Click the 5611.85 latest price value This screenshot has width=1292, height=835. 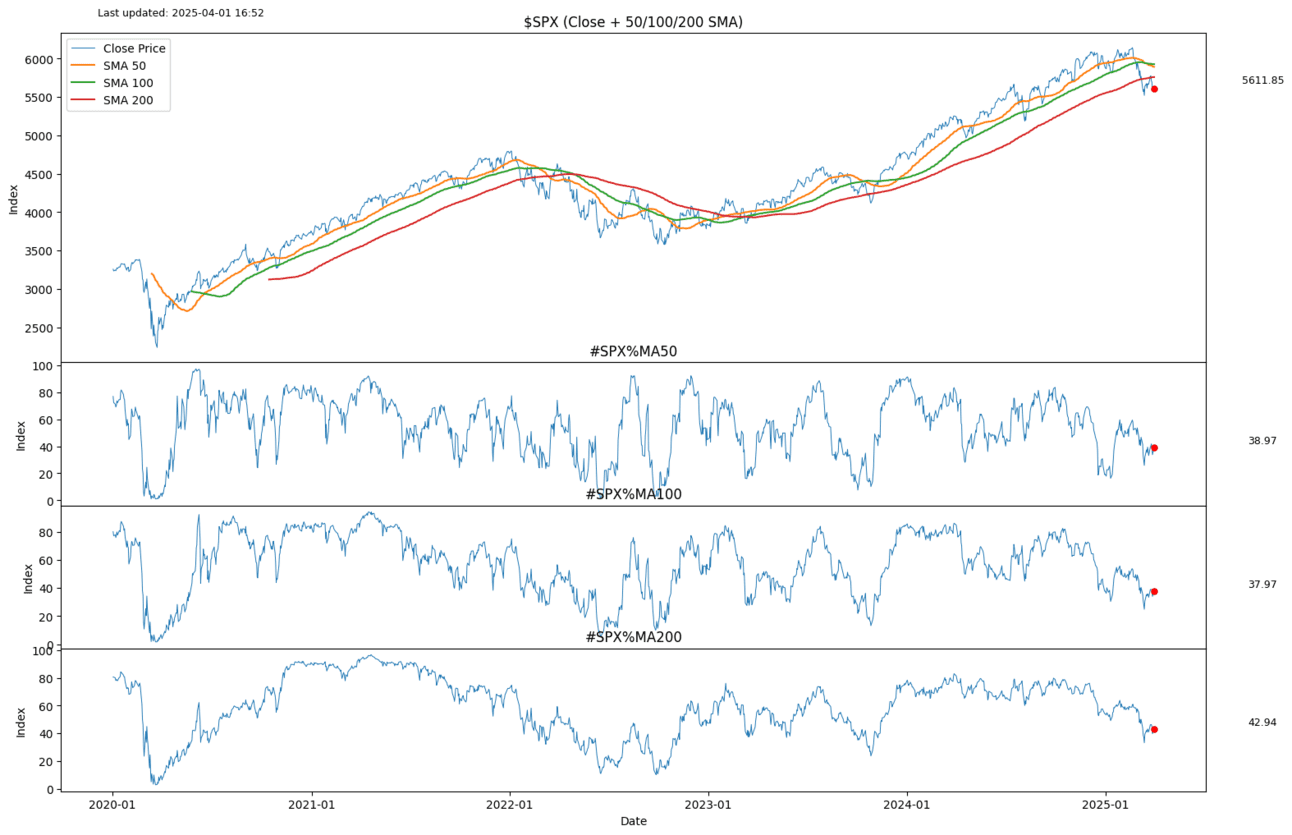click(x=1262, y=80)
